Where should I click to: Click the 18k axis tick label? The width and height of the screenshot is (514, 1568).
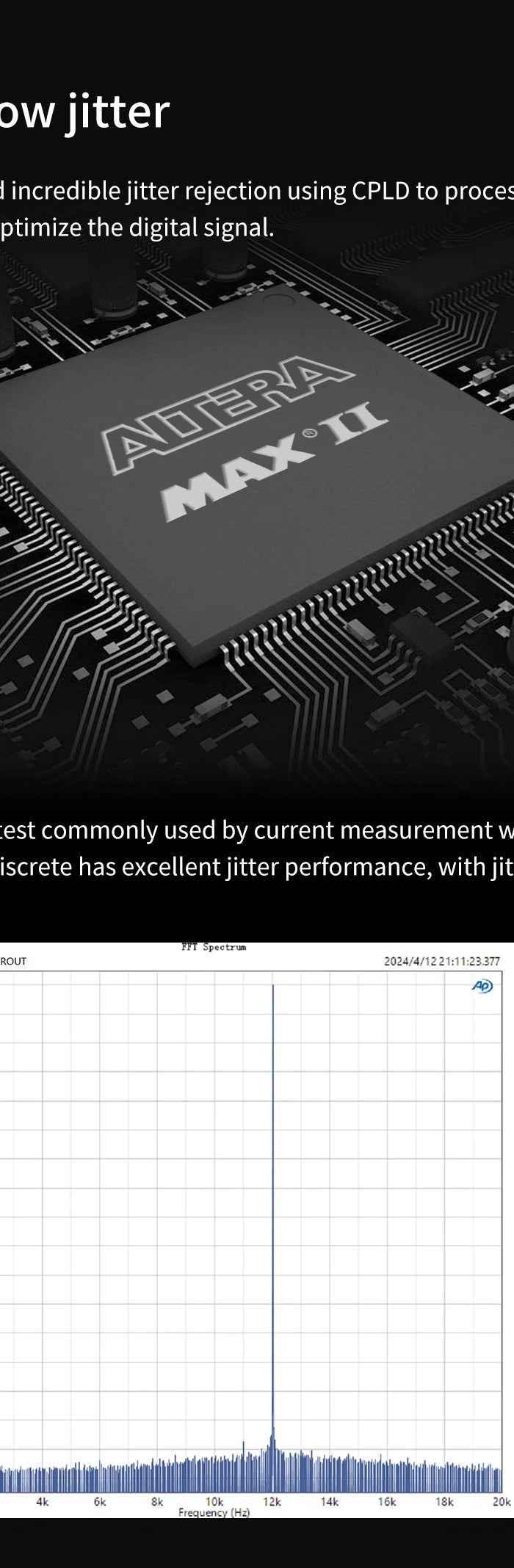(x=444, y=1501)
